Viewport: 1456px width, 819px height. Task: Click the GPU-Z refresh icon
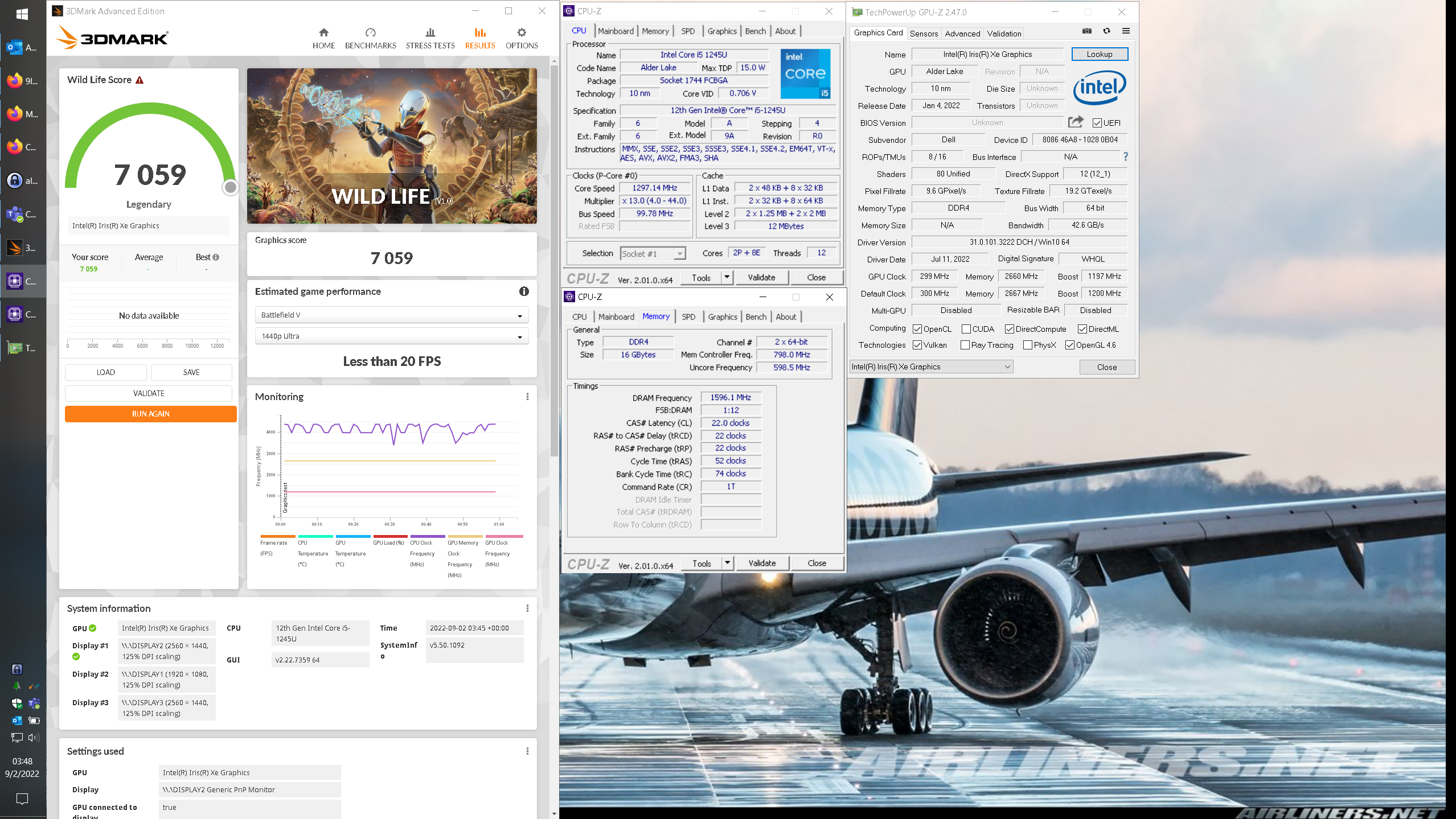coord(1106,31)
